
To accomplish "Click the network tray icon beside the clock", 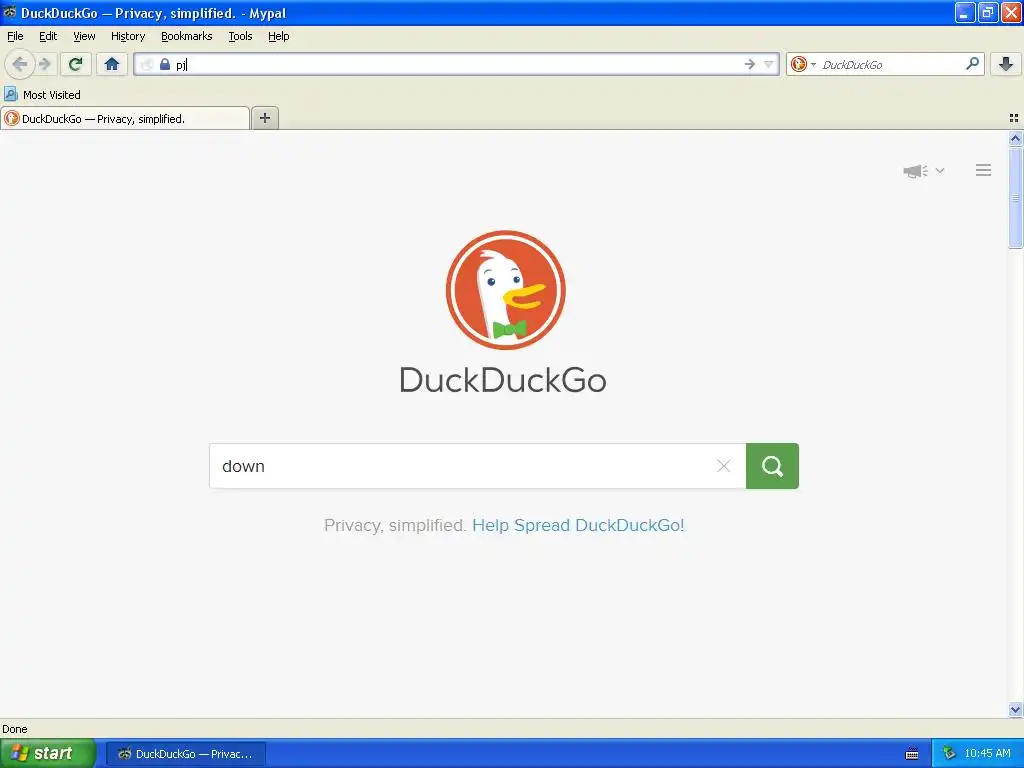I will [949, 753].
